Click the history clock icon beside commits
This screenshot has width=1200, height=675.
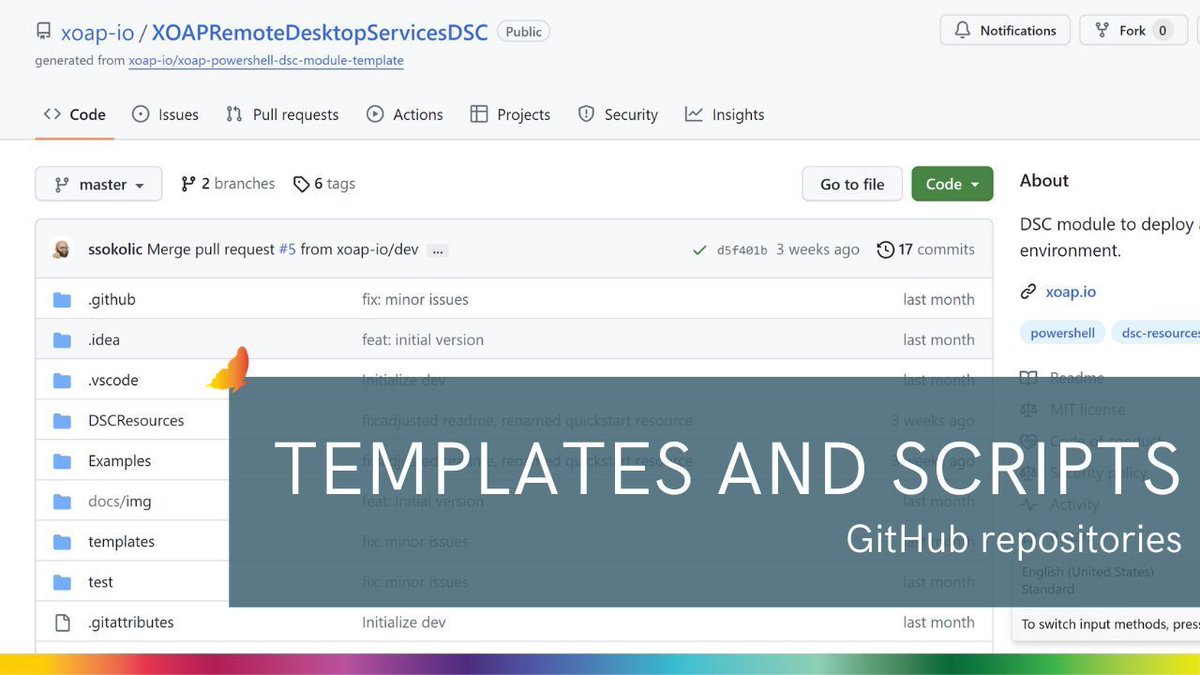885,249
